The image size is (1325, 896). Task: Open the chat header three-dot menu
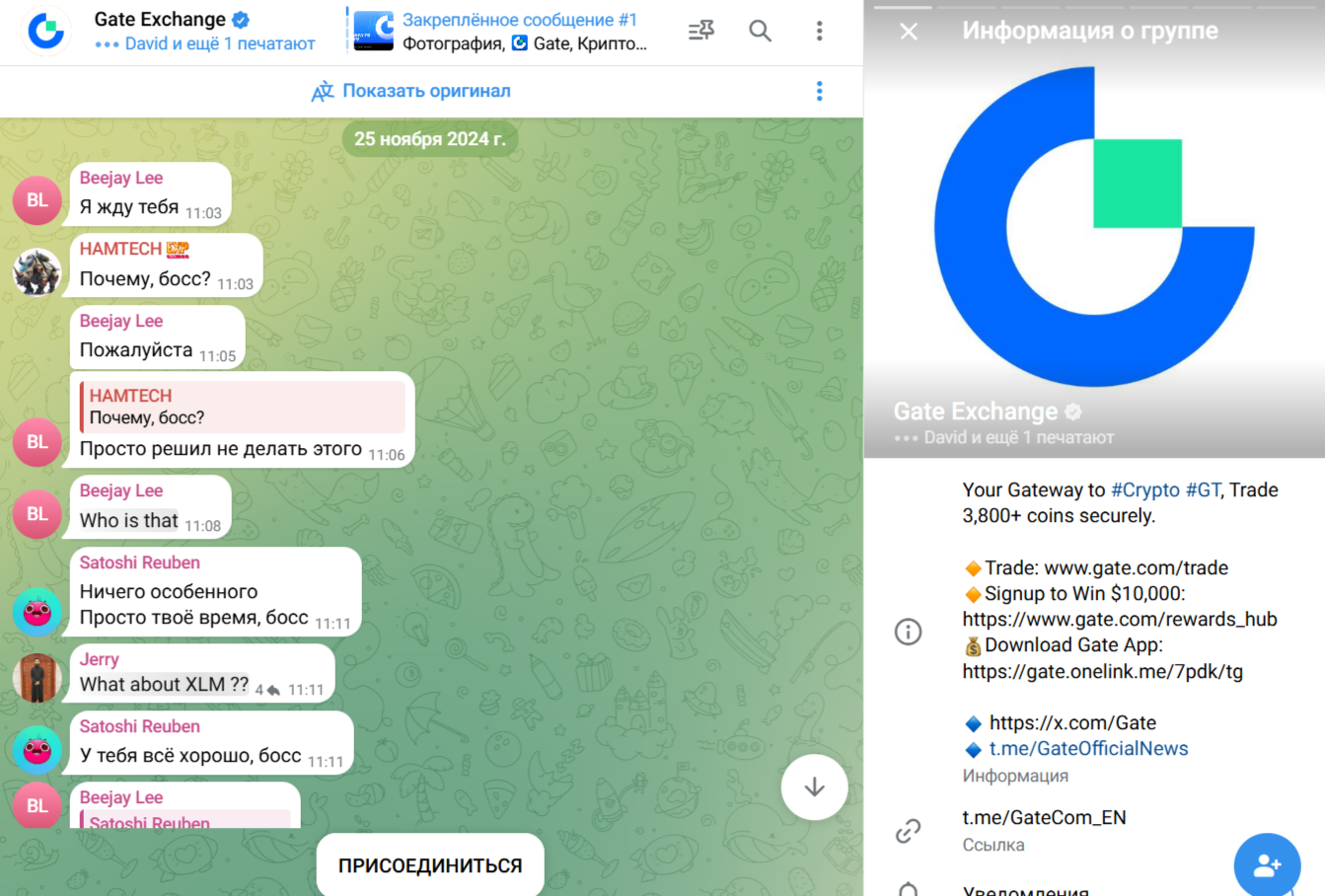[x=819, y=32]
